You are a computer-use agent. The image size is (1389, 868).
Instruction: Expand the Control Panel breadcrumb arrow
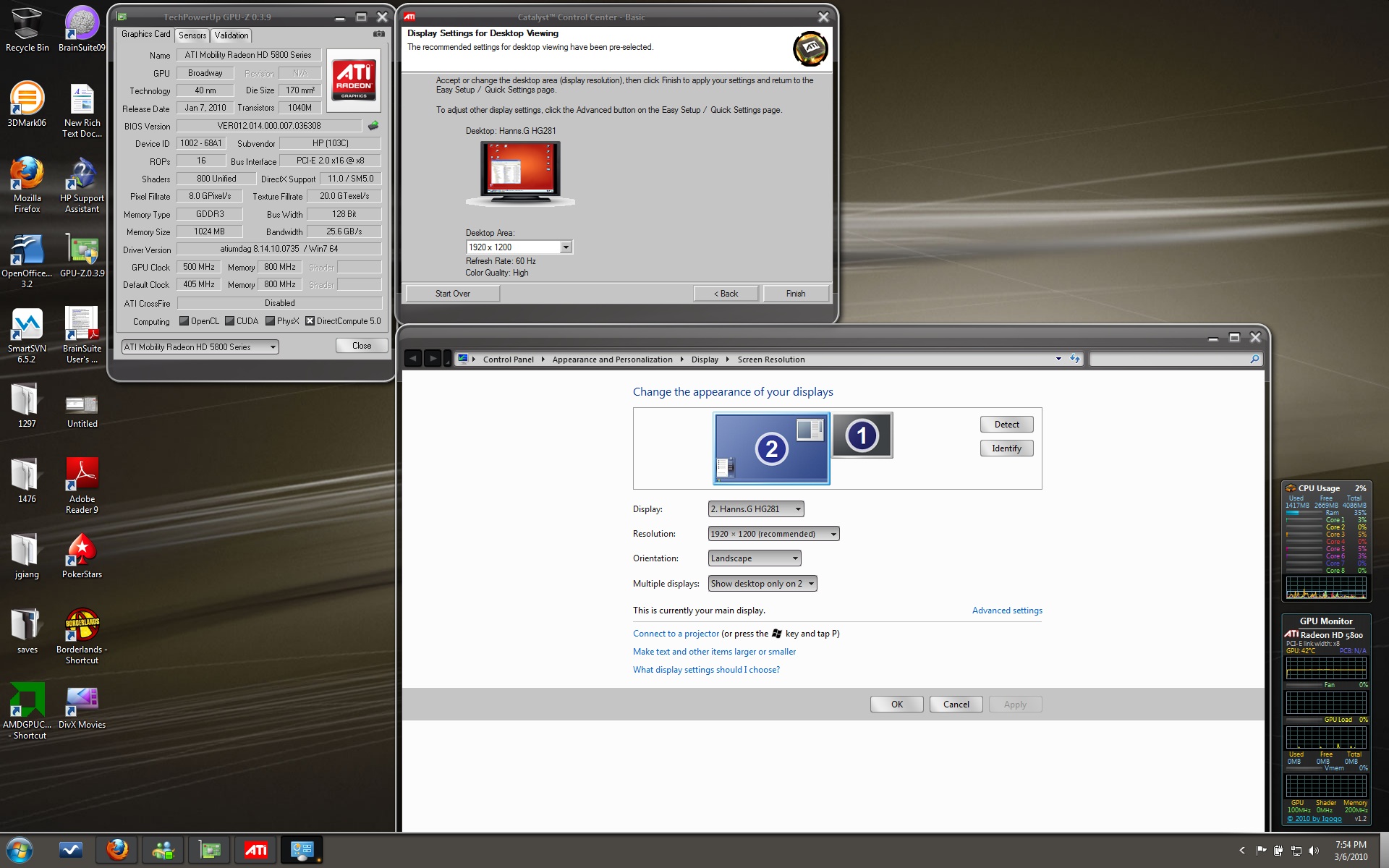pyautogui.click(x=543, y=359)
